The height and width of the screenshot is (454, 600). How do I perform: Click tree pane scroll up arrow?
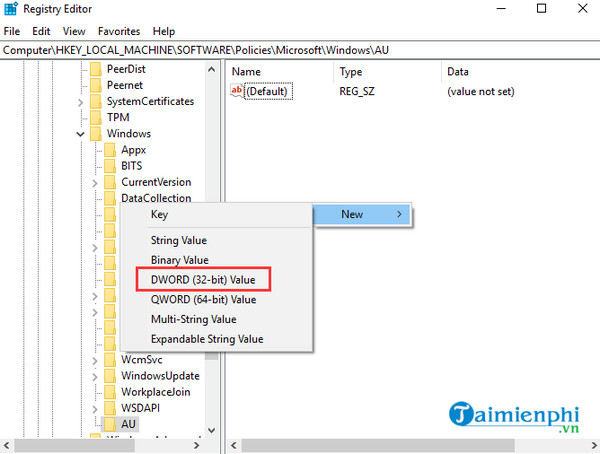pos(211,69)
